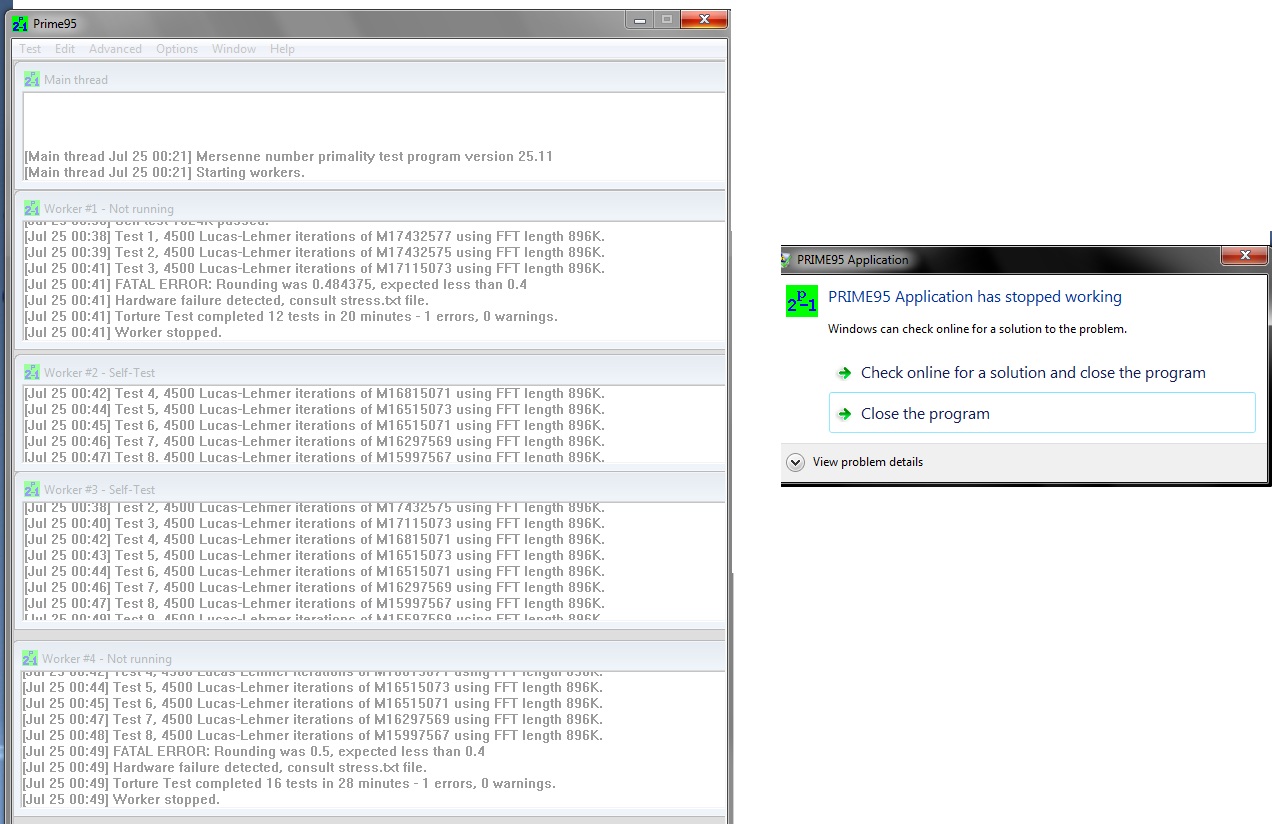Select the Worker #4 - Not running title bar
This screenshot has width=1272, height=824.
370,658
